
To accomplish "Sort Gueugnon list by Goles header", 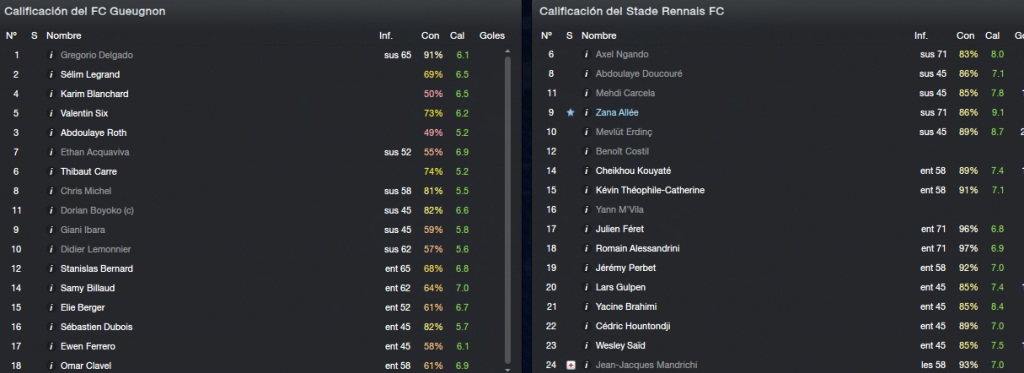I will click(492, 36).
